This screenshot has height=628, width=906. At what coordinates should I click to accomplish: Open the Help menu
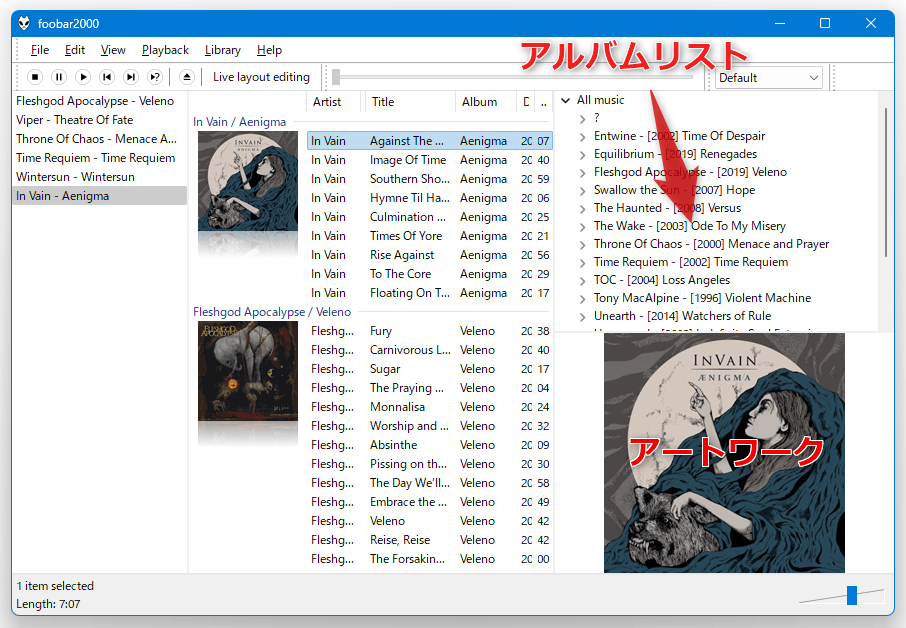[269, 50]
